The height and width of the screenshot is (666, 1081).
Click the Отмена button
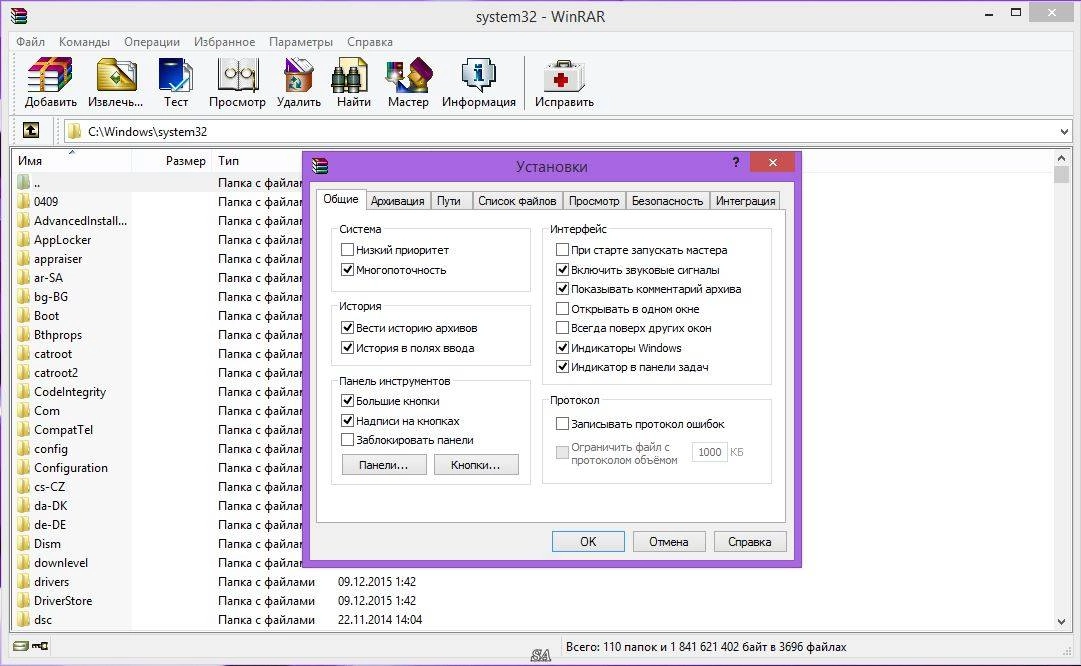[669, 541]
